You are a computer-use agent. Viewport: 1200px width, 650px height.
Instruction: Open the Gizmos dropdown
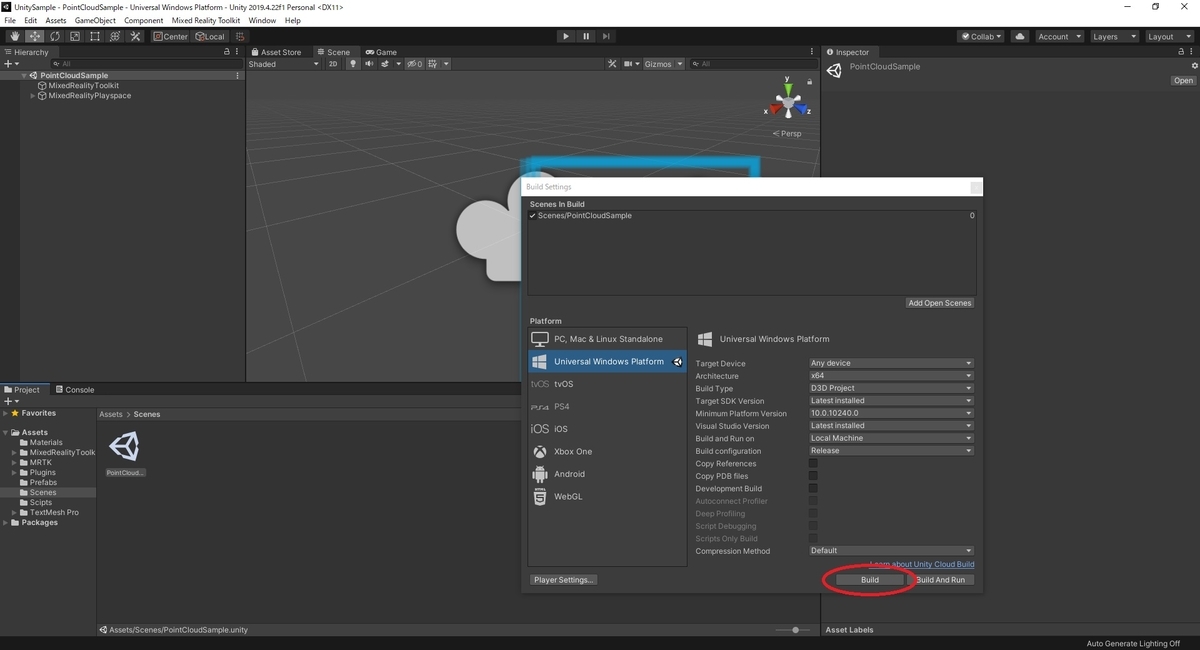tap(663, 64)
